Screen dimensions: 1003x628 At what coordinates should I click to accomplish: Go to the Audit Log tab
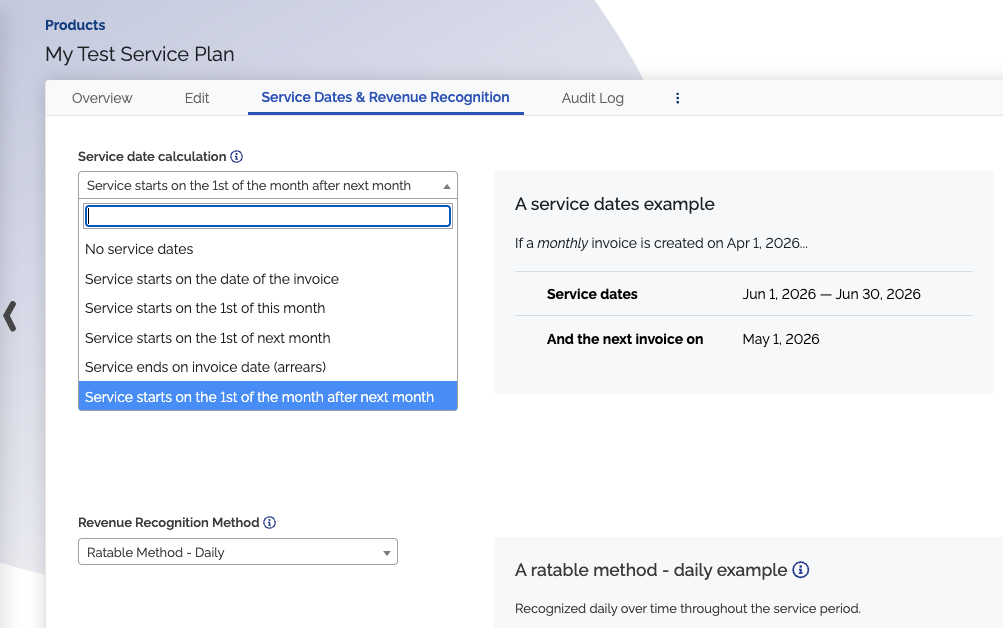[592, 98]
